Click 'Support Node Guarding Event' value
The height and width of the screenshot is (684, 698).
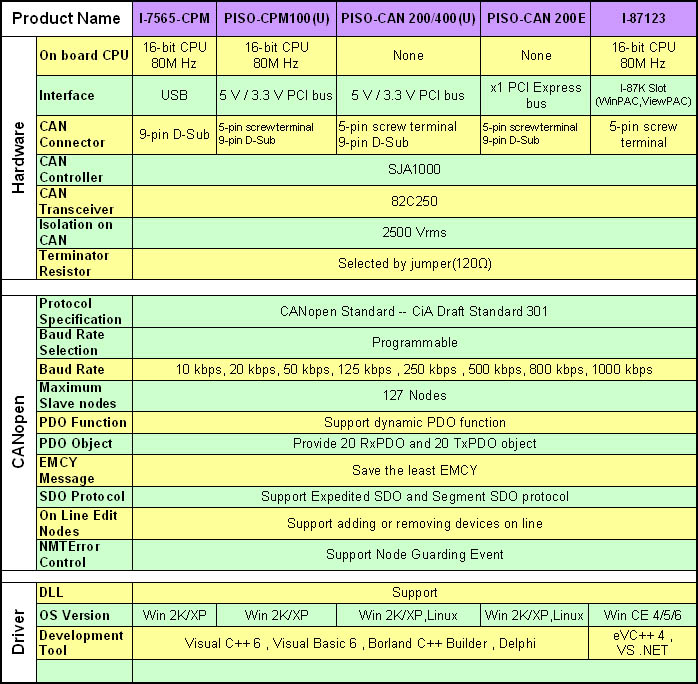[414, 554]
